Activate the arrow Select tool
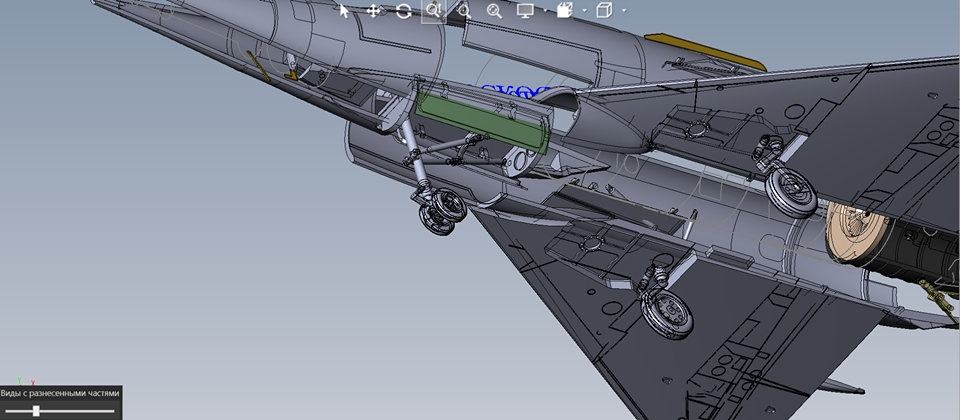This screenshot has height=420, width=960. click(x=344, y=11)
